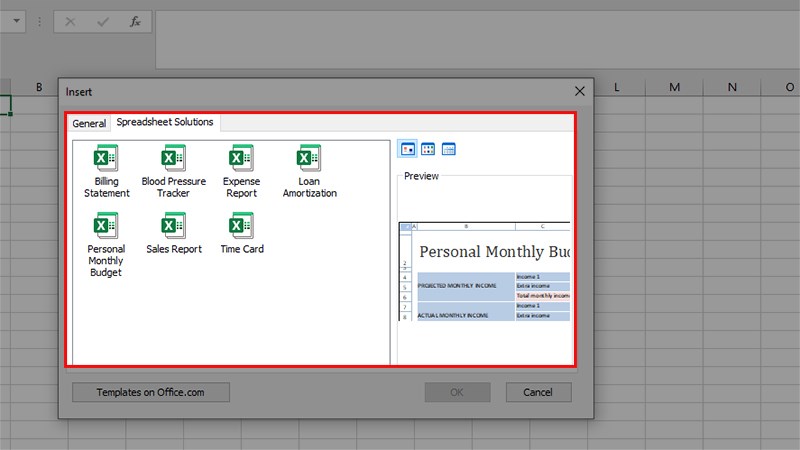The height and width of the screenshot is (450, 800).
Task: Choose the Expense Report template
Action: click(x=241, y=171)
